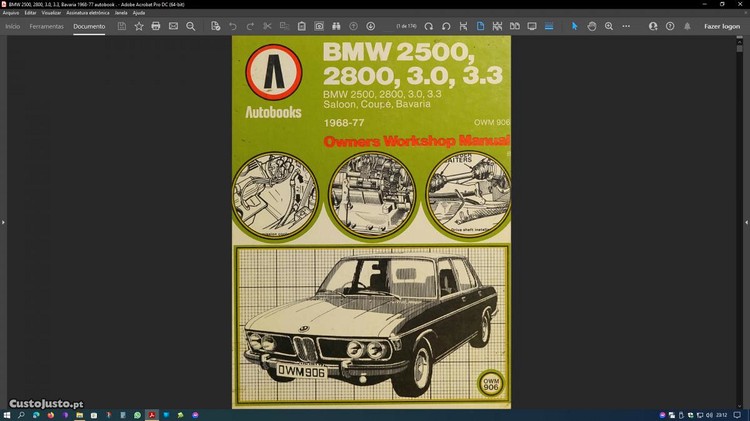The image size is (750, 421).
Task: Activate the arrow selection tool
Action: 575,26
